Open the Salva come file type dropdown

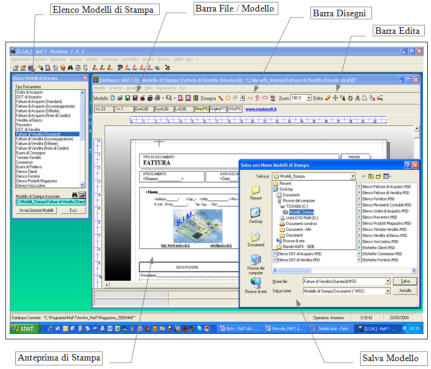tap(387, 291)
